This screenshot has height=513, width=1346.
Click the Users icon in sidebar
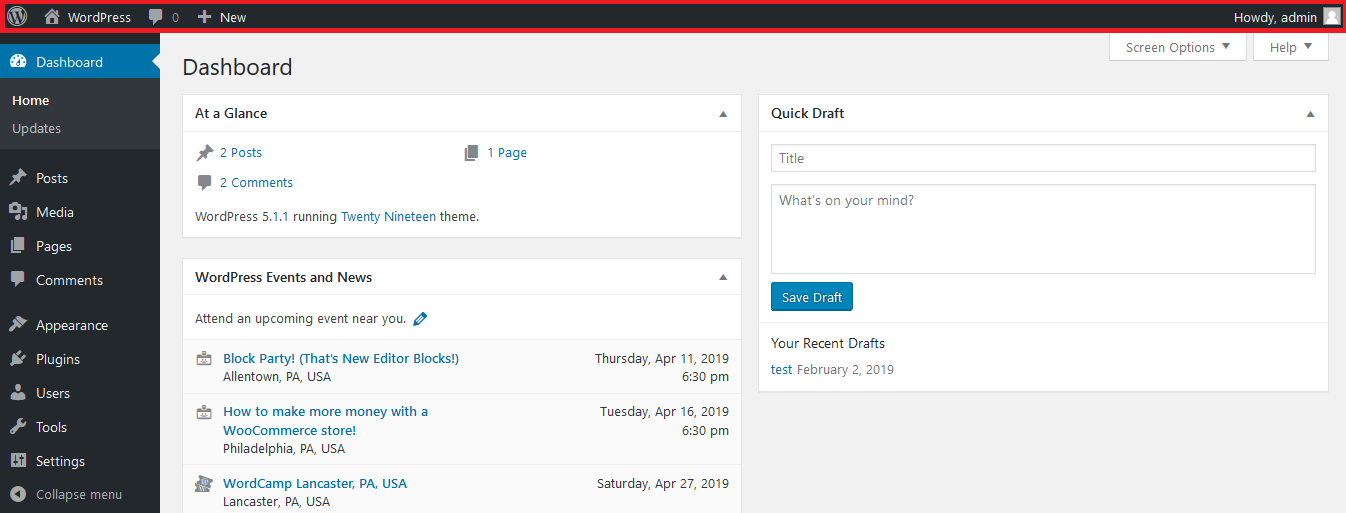[x=18, y=393]
